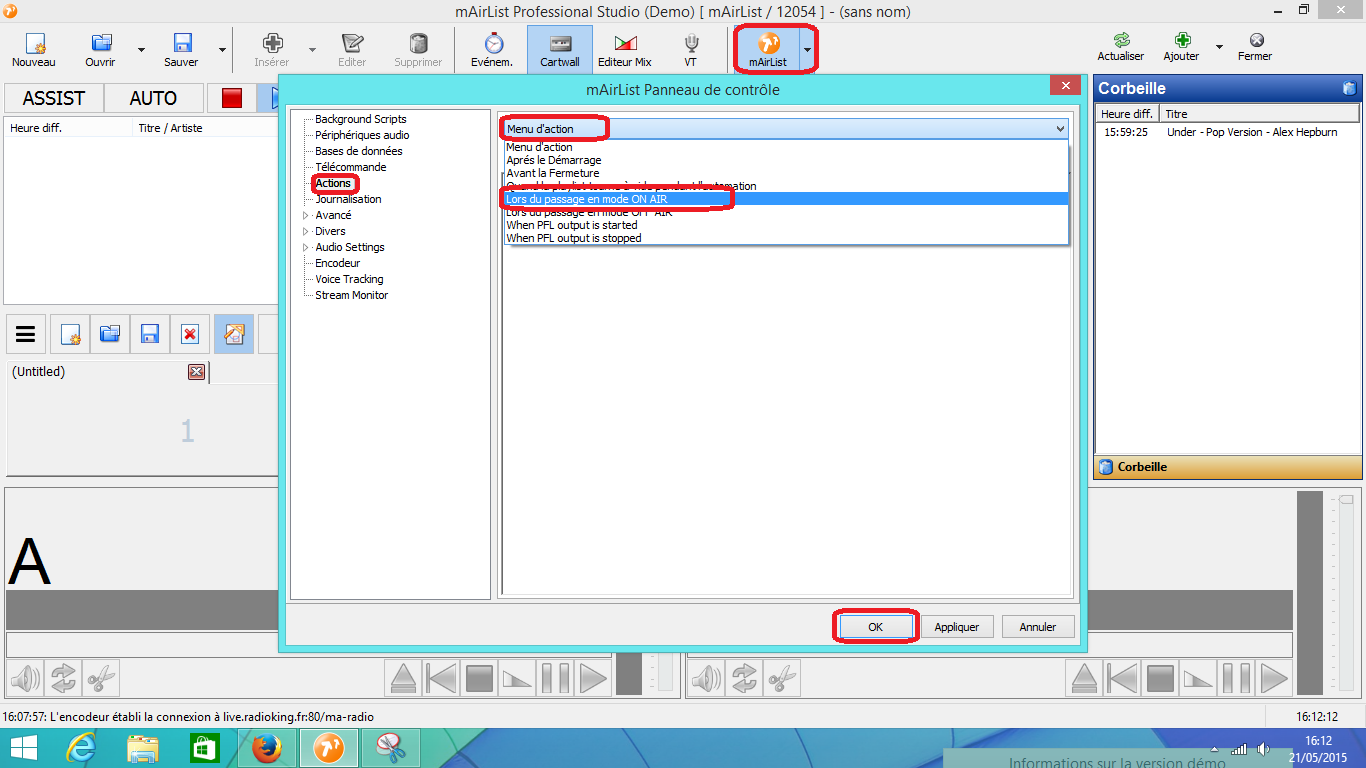This screenshot has width=1366, height=768.
Task: Expand the Audio Settings tree node
Action: (307, 247)
